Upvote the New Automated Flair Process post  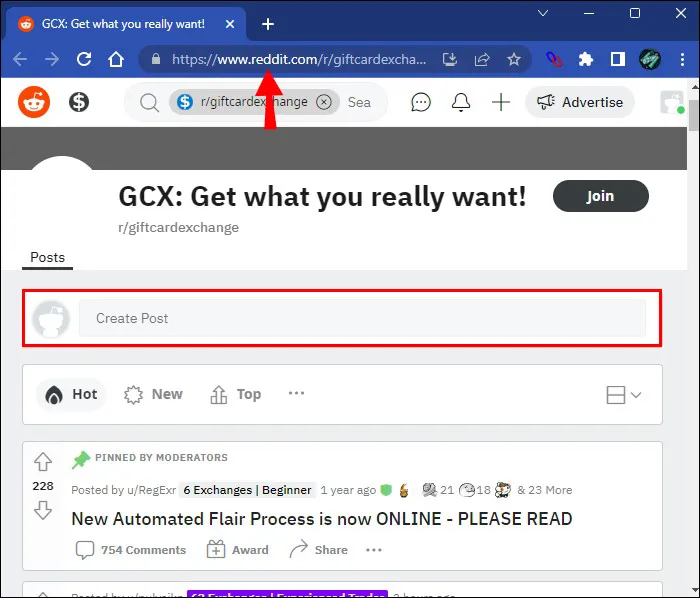point(43,462)
